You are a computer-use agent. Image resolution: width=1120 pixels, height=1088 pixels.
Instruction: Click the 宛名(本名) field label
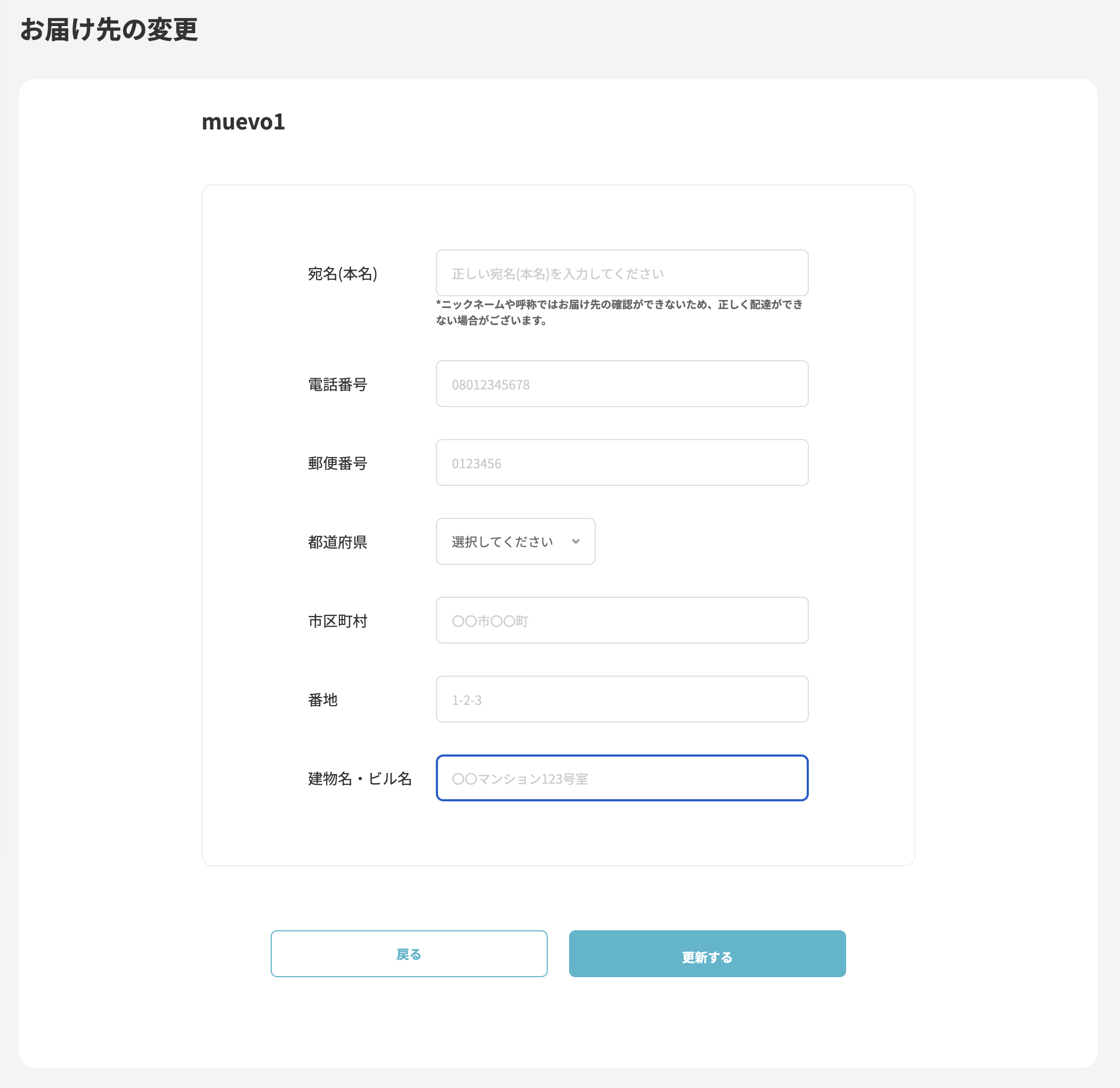[342, 274]
